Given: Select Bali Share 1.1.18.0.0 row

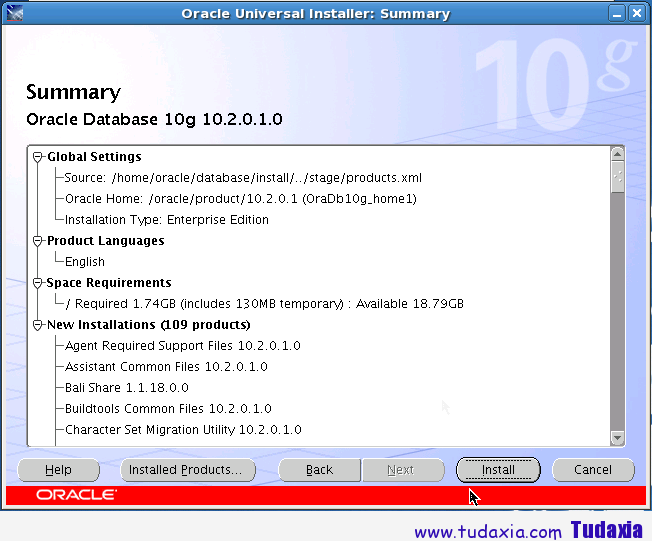Looking at the screenshot, I should (x=127, y=388).
